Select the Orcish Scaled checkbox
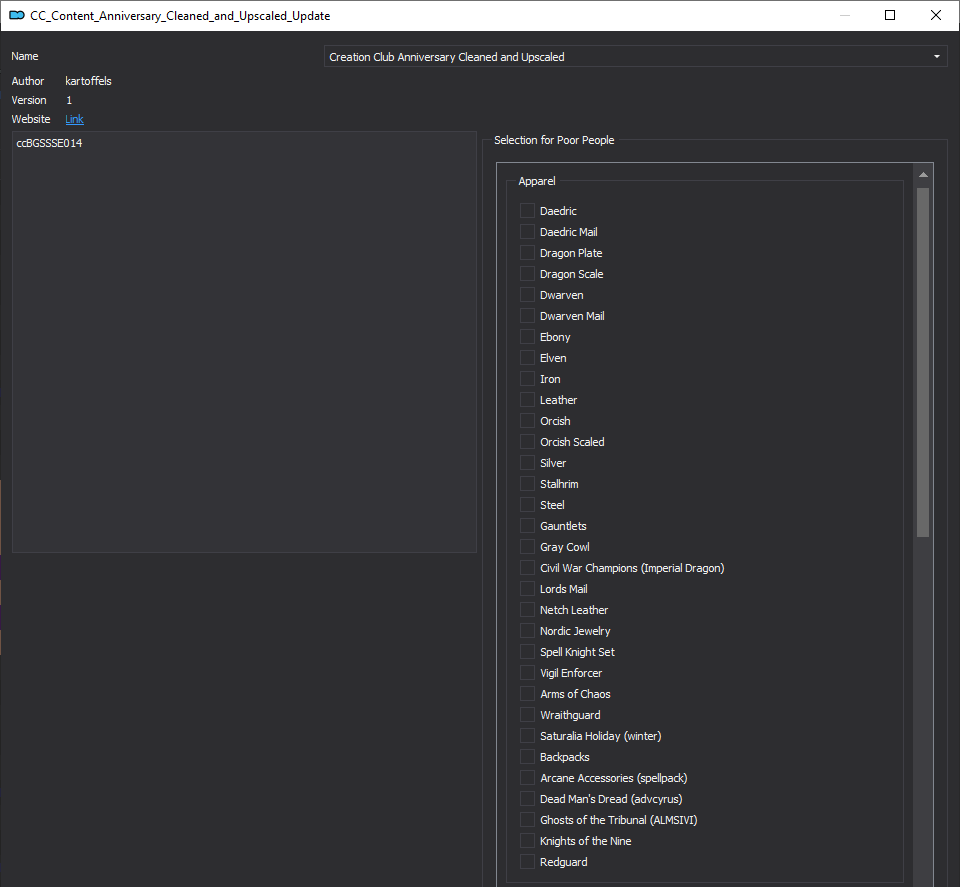The width and height of the screenshot is (960, 887). tap(527, 442)
